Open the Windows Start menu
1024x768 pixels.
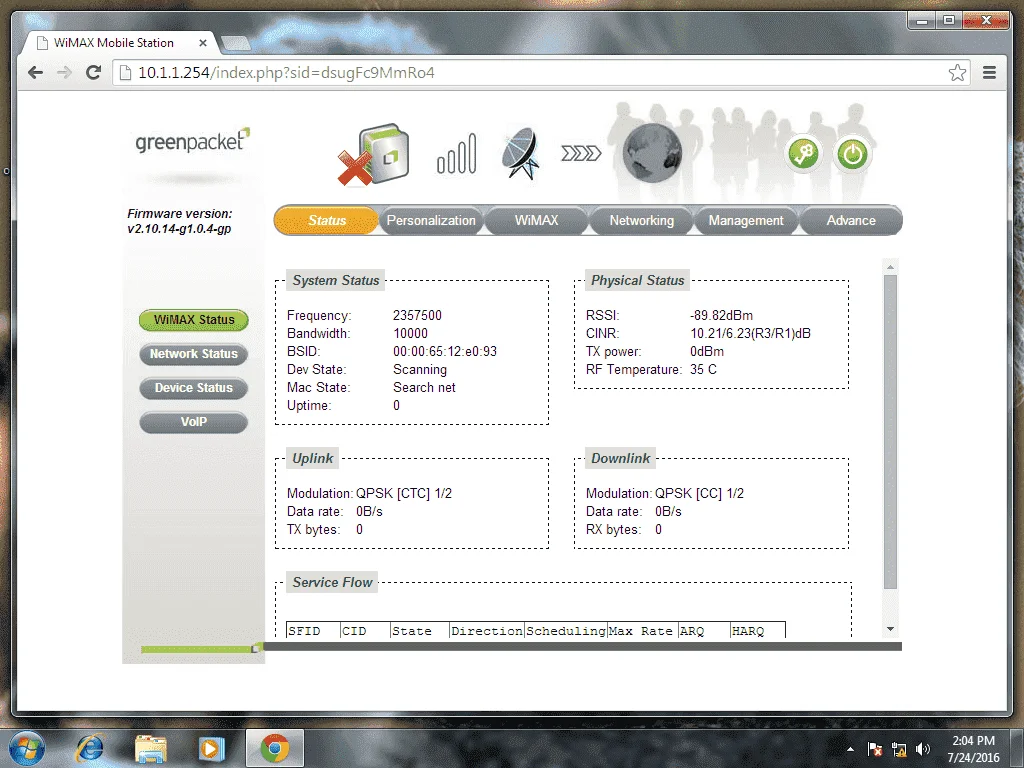27,748
